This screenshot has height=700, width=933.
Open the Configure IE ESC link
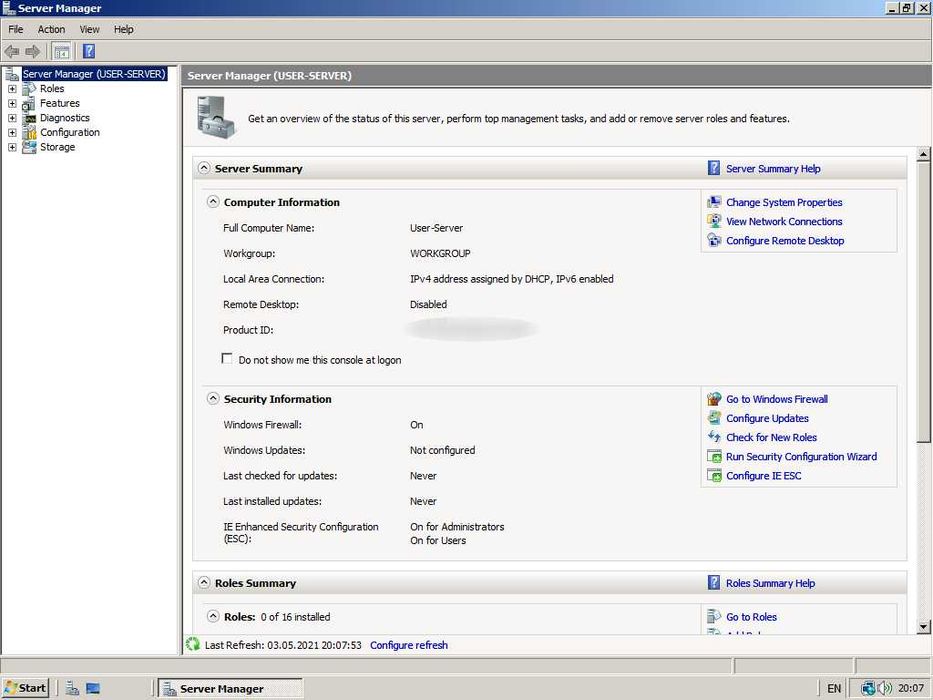(763, 476)
